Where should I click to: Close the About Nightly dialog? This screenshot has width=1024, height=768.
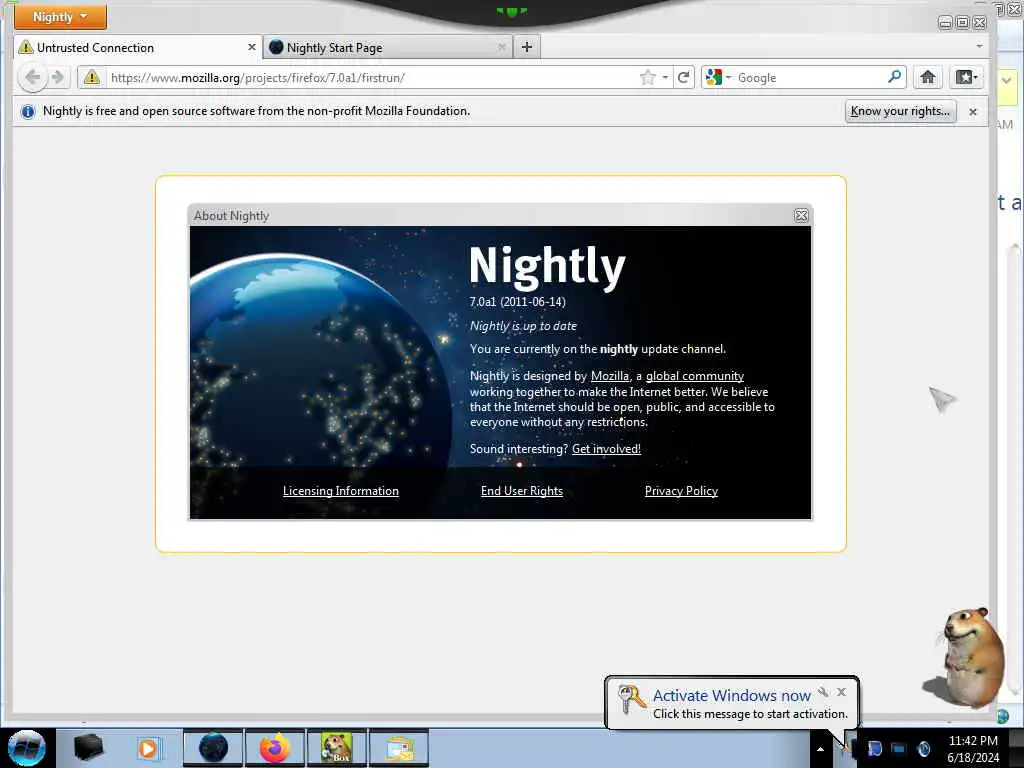pyautogui.click(x=801, y=216)
